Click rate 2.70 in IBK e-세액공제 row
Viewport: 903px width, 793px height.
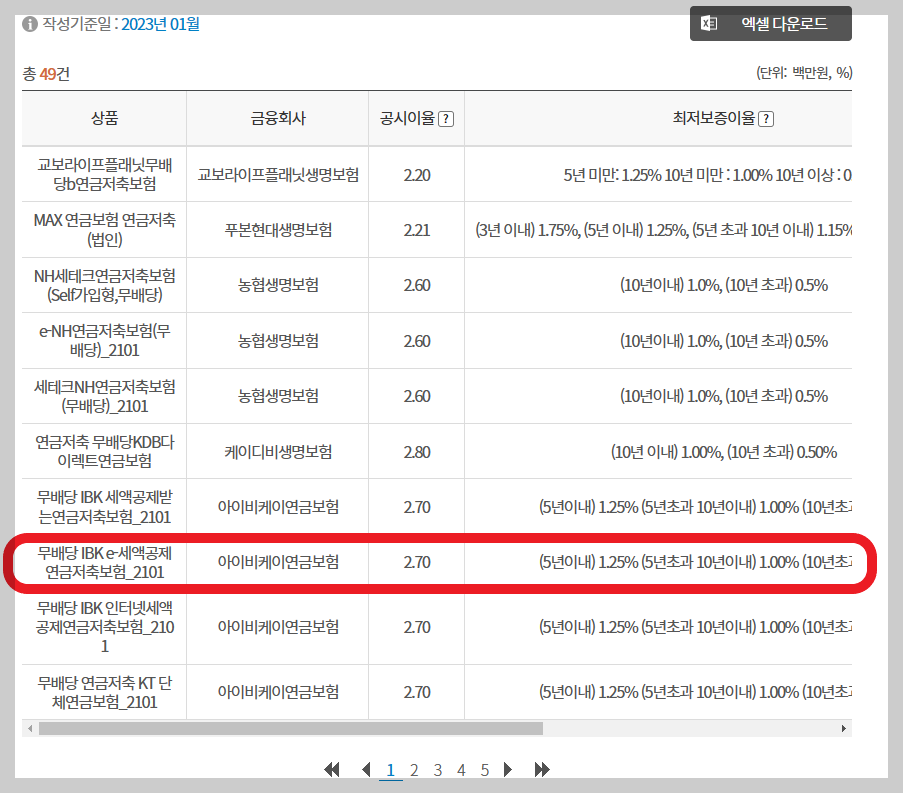pos(417,563)
